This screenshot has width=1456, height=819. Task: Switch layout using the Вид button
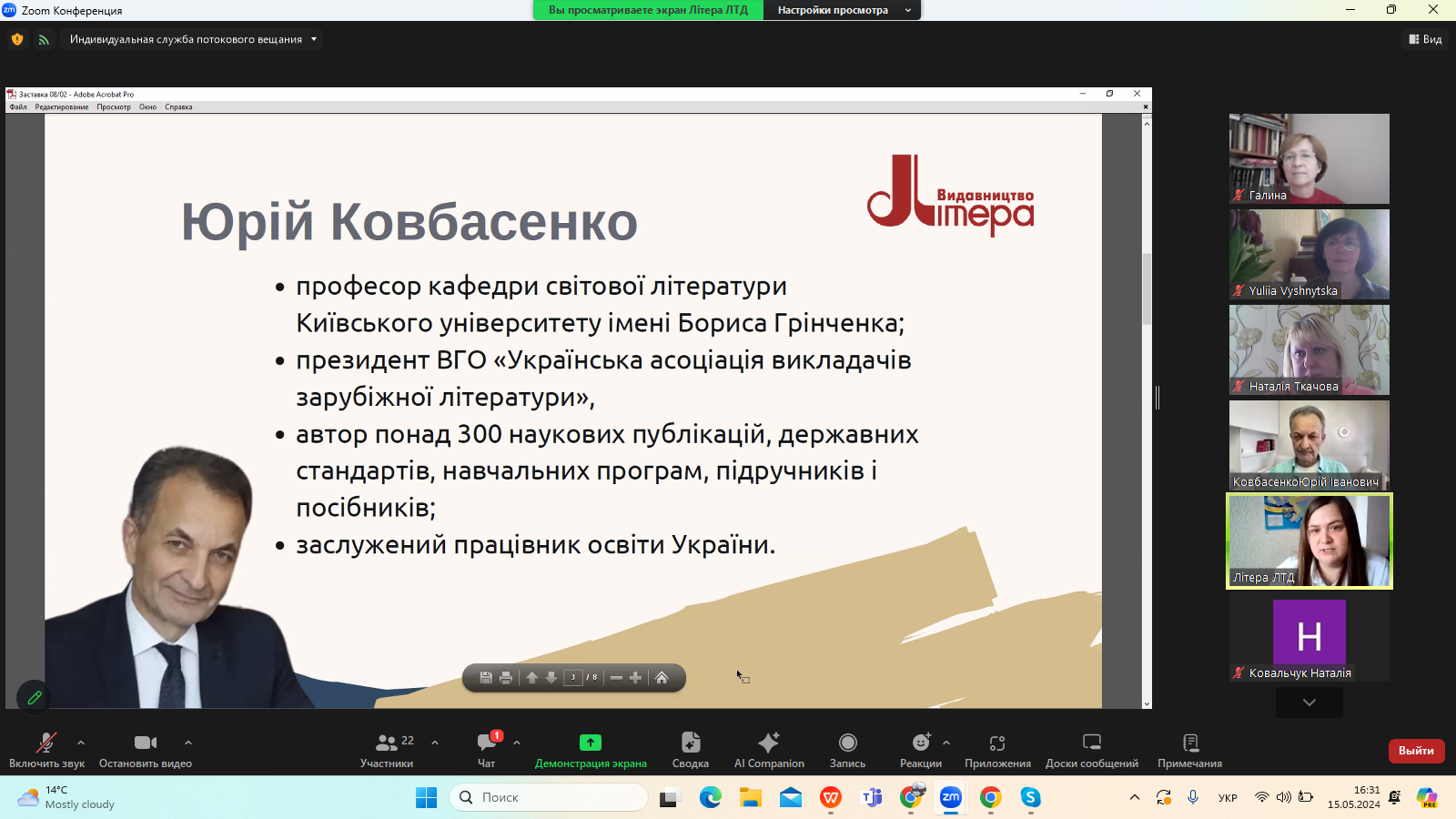tap(1425, 39)
